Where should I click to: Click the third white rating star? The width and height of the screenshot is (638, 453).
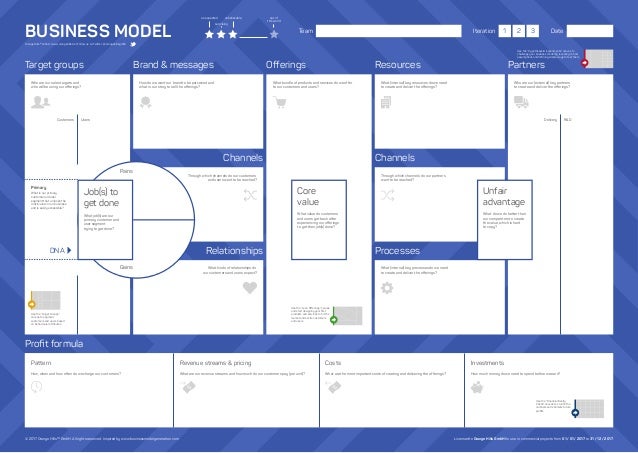pos(233,34)
